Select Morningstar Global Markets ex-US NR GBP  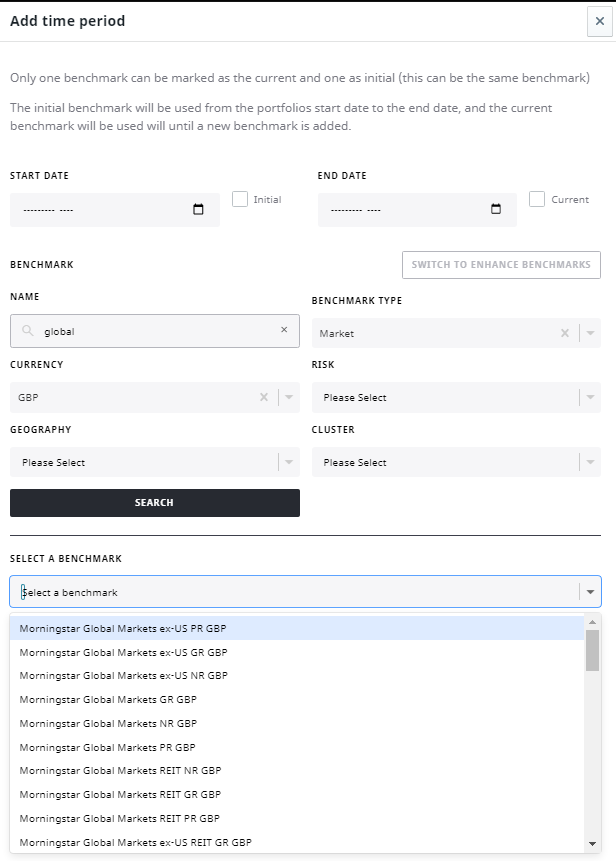point(296,676)
